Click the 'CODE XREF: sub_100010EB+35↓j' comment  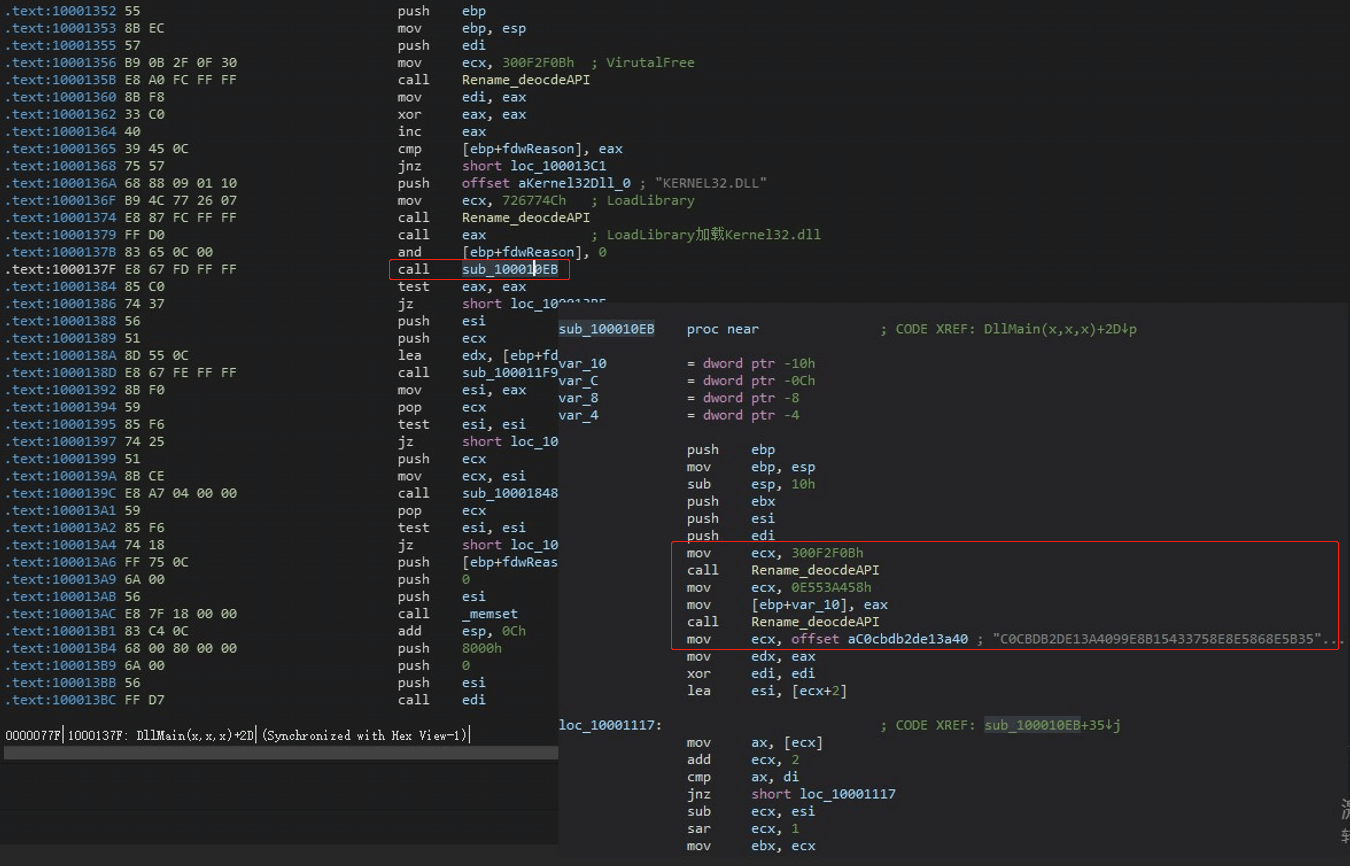[x=1000, y=725]
